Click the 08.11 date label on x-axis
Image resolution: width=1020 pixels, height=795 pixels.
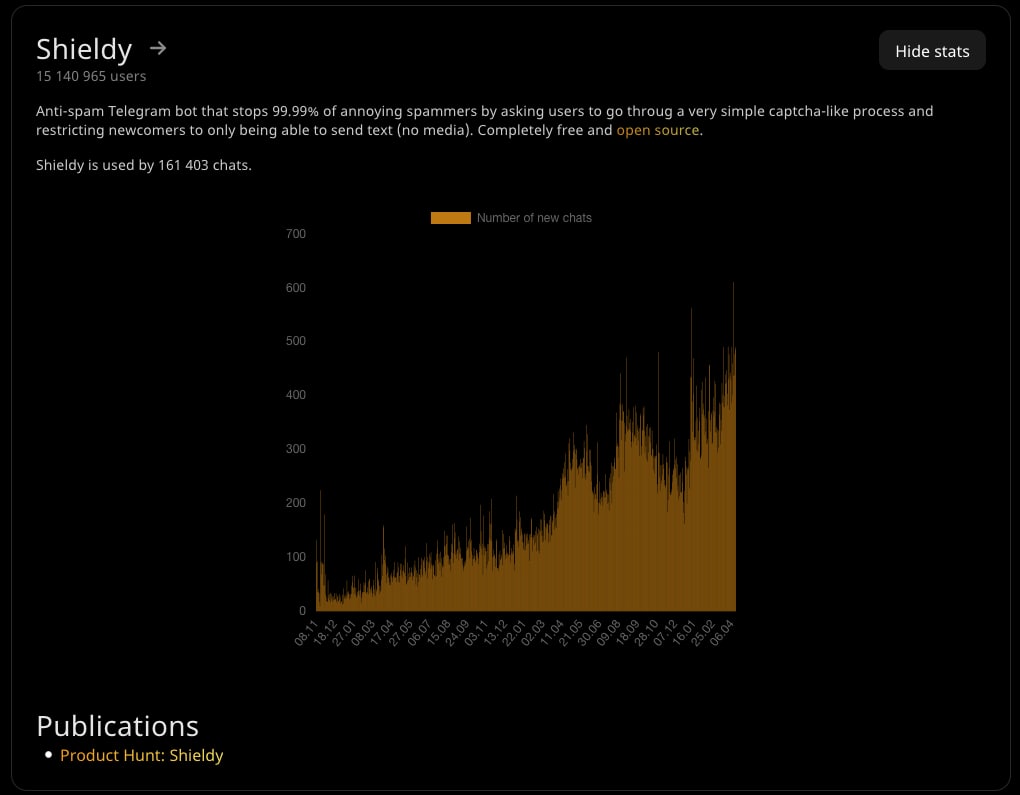[x=306, y=633]
